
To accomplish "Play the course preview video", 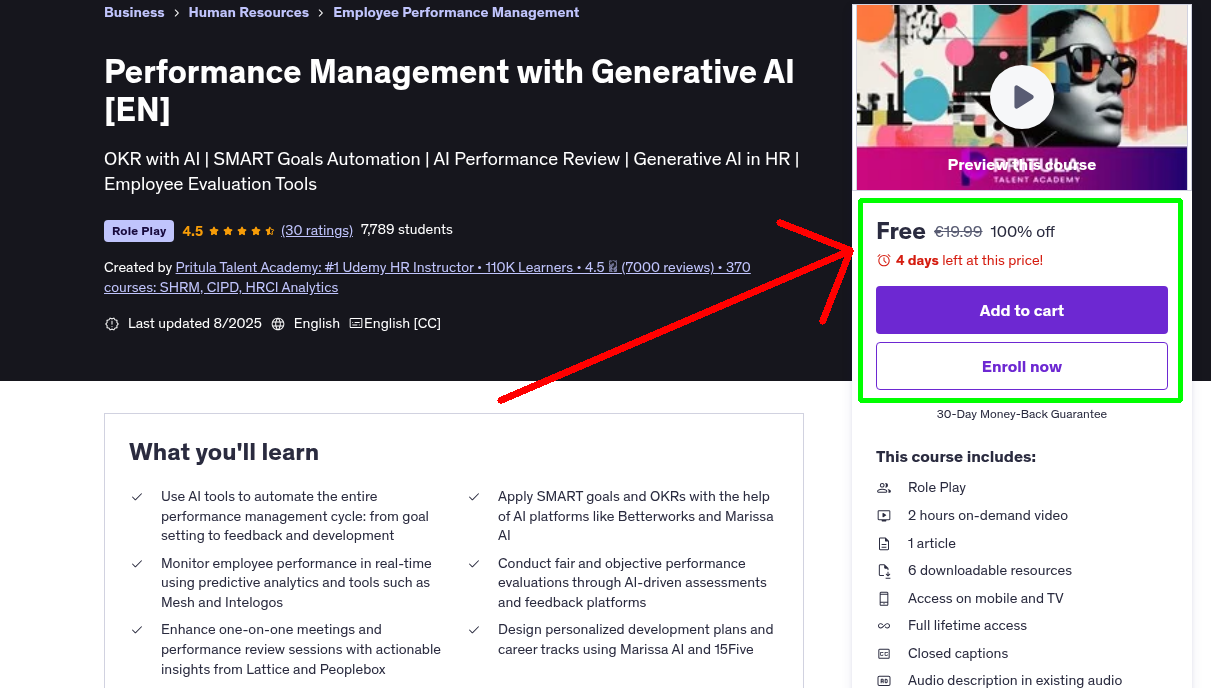I will [1022, 97].
